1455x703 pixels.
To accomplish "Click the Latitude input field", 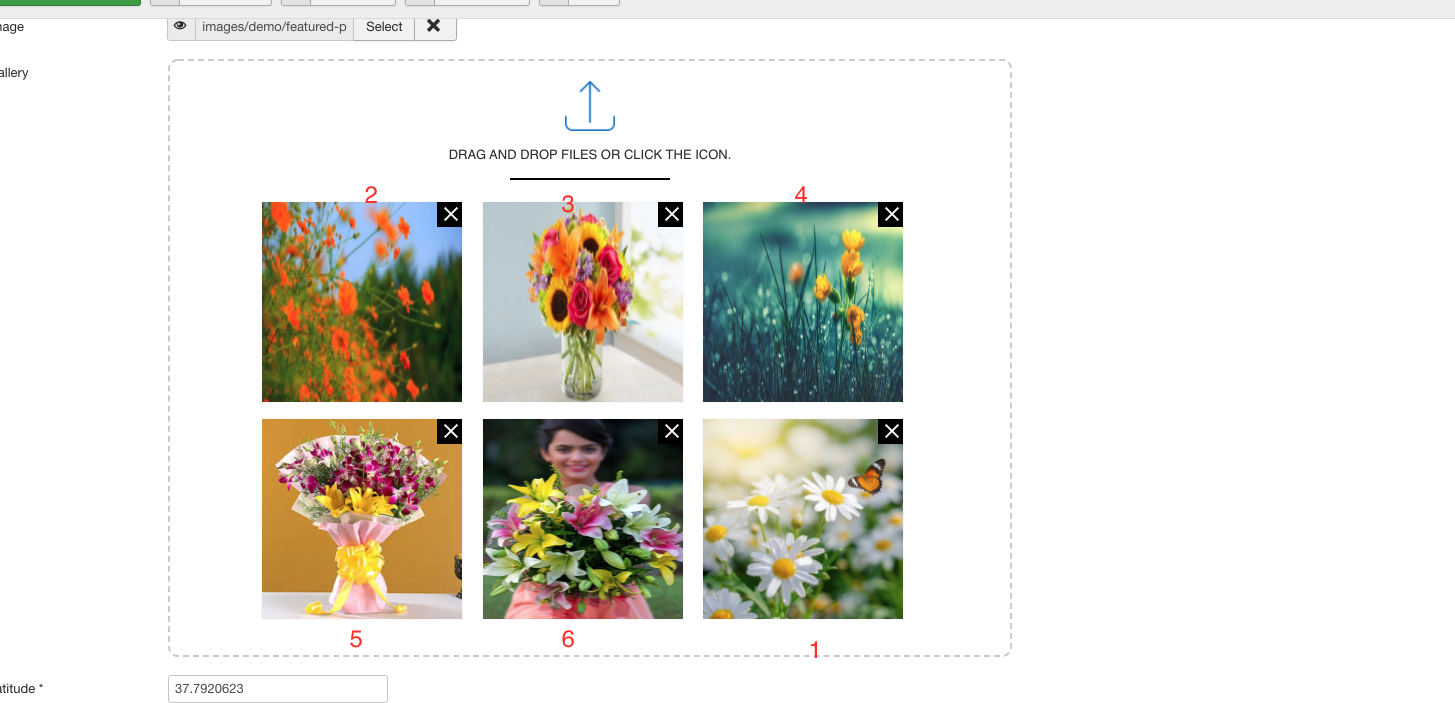I will (277, 689).
